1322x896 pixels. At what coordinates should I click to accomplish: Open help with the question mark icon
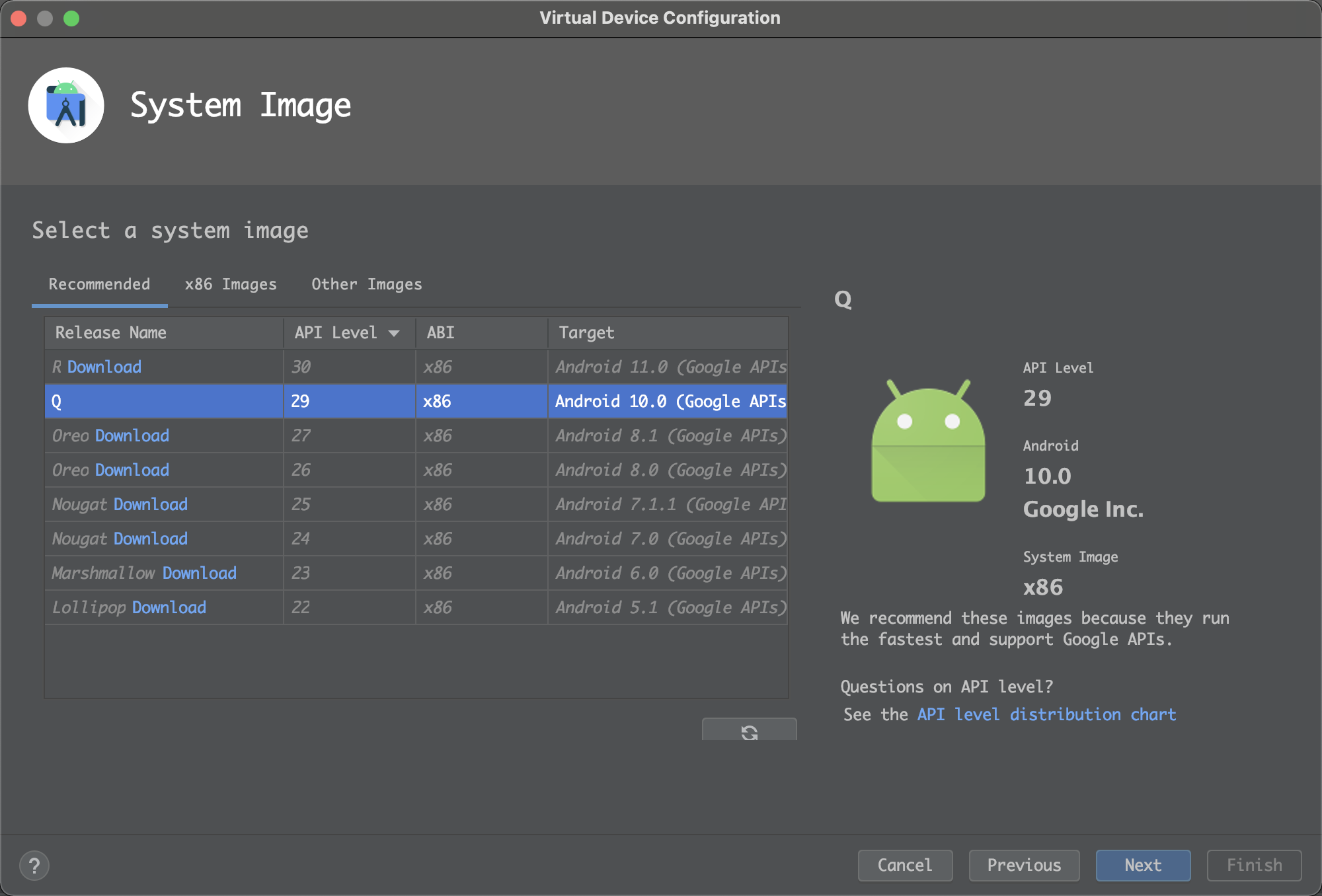34,865
